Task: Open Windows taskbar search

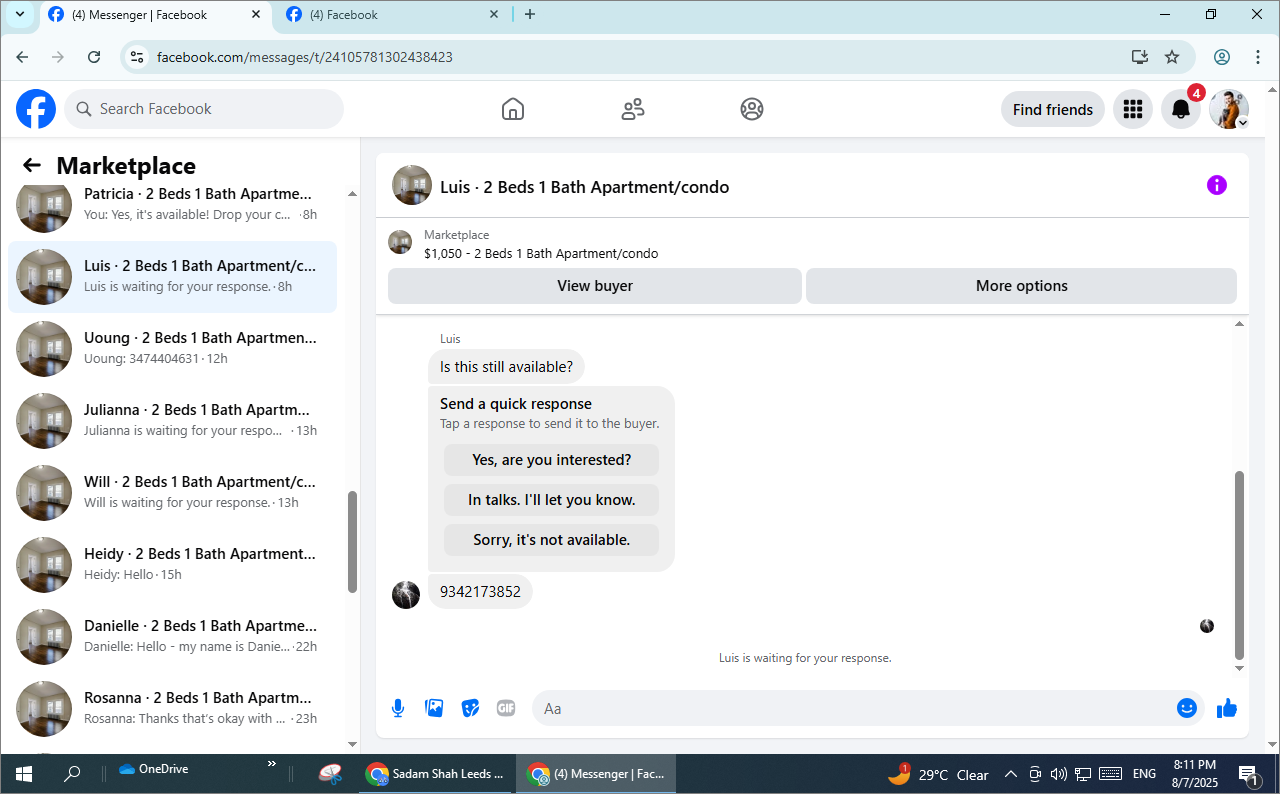Action: 72,774
